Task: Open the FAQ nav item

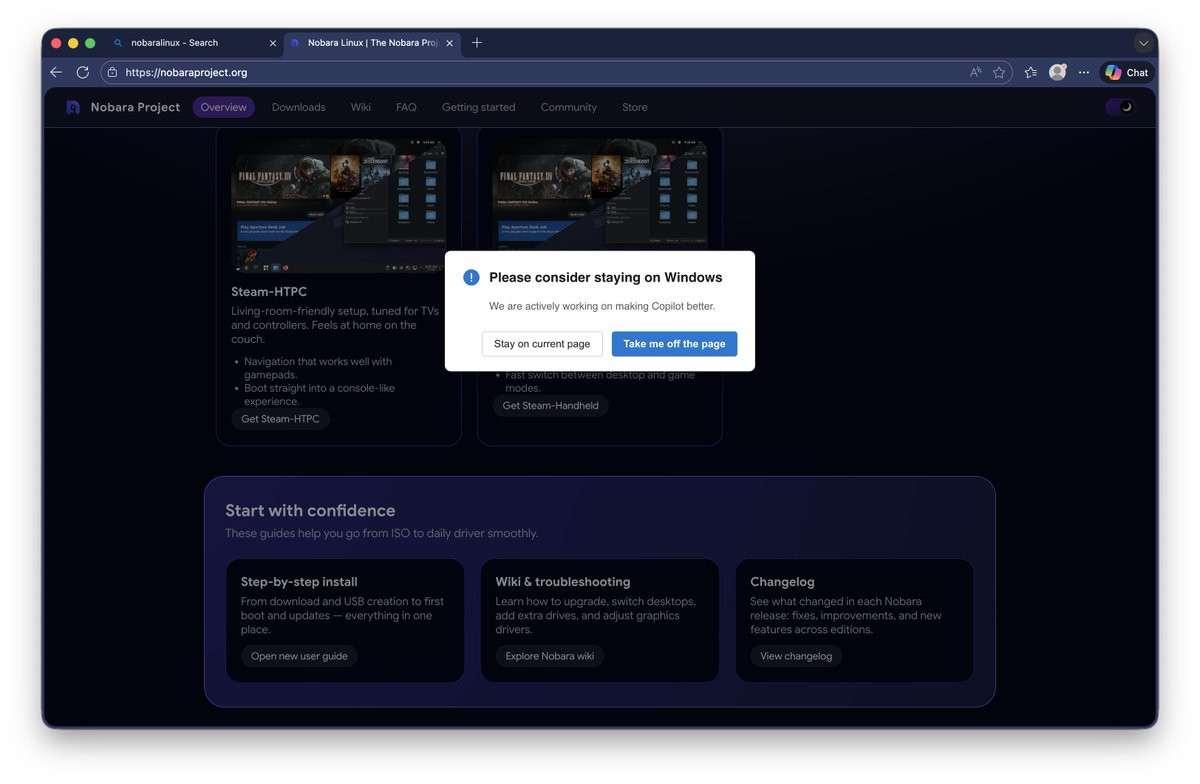Action: pyautogui.click(x=406, y=107)
